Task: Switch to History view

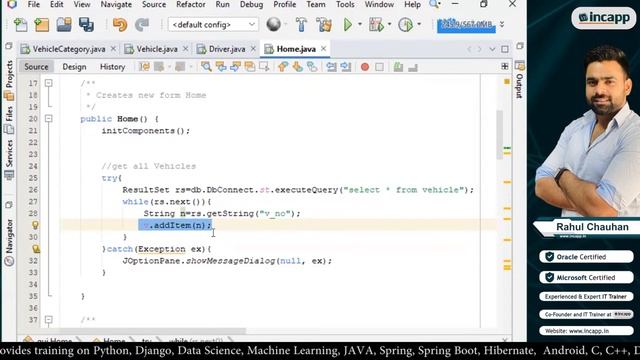Action: (112, 67)
